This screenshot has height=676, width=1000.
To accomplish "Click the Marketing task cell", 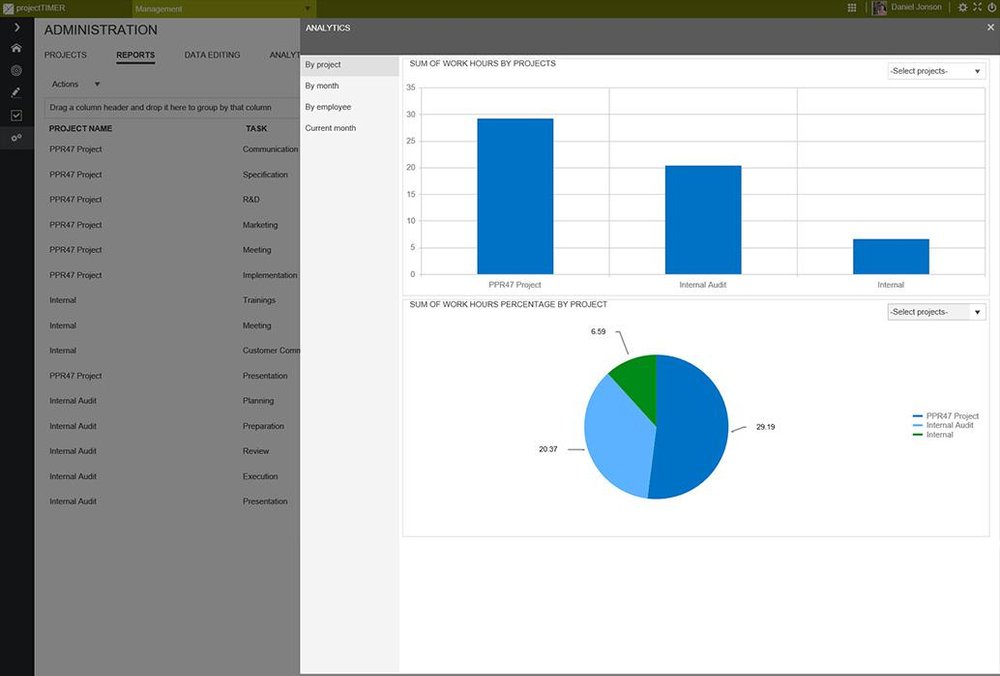I will pyautogui.click(x=260, y=225).
